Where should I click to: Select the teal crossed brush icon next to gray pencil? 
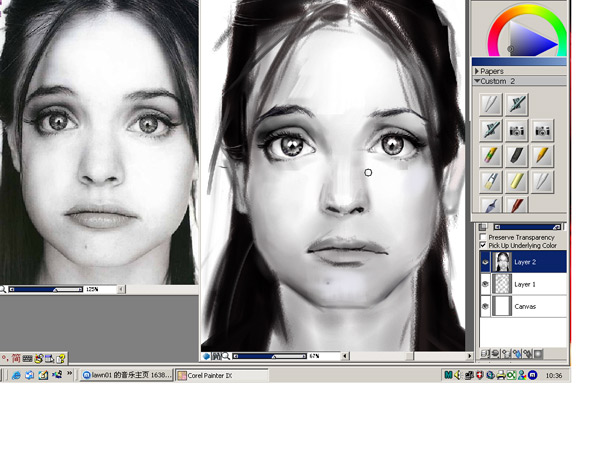[x=517, y=104]
